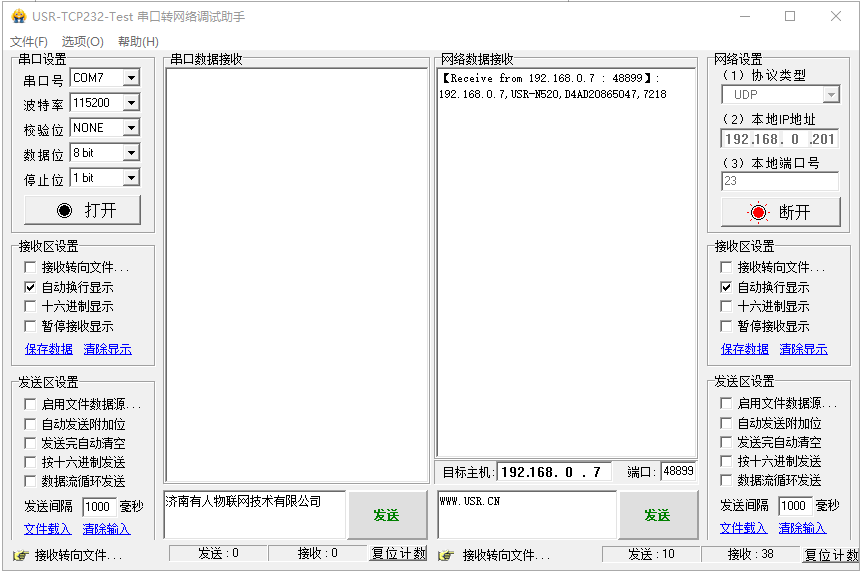Click the network 发送 button
Viewport: 863px width, 573px height.
[658, 515]
